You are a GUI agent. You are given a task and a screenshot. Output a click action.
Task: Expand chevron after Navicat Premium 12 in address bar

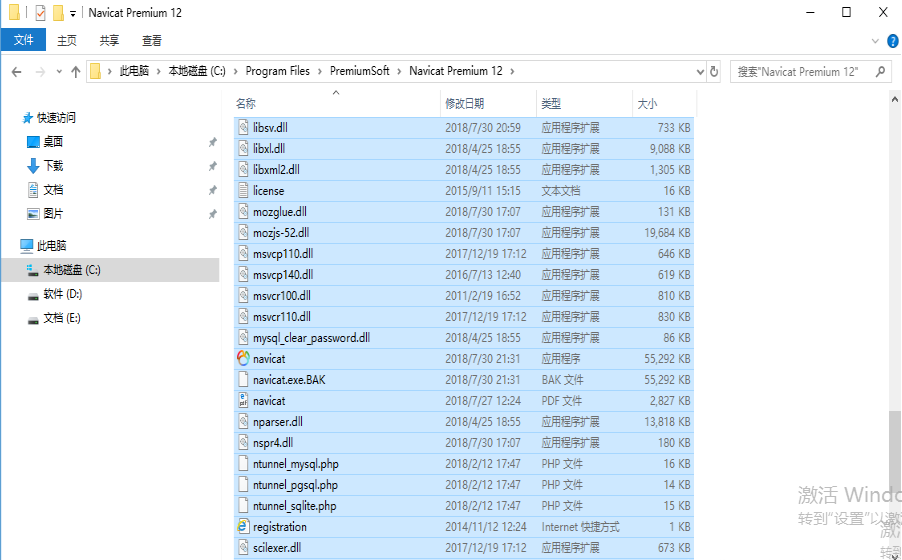[x=512, y=71]
